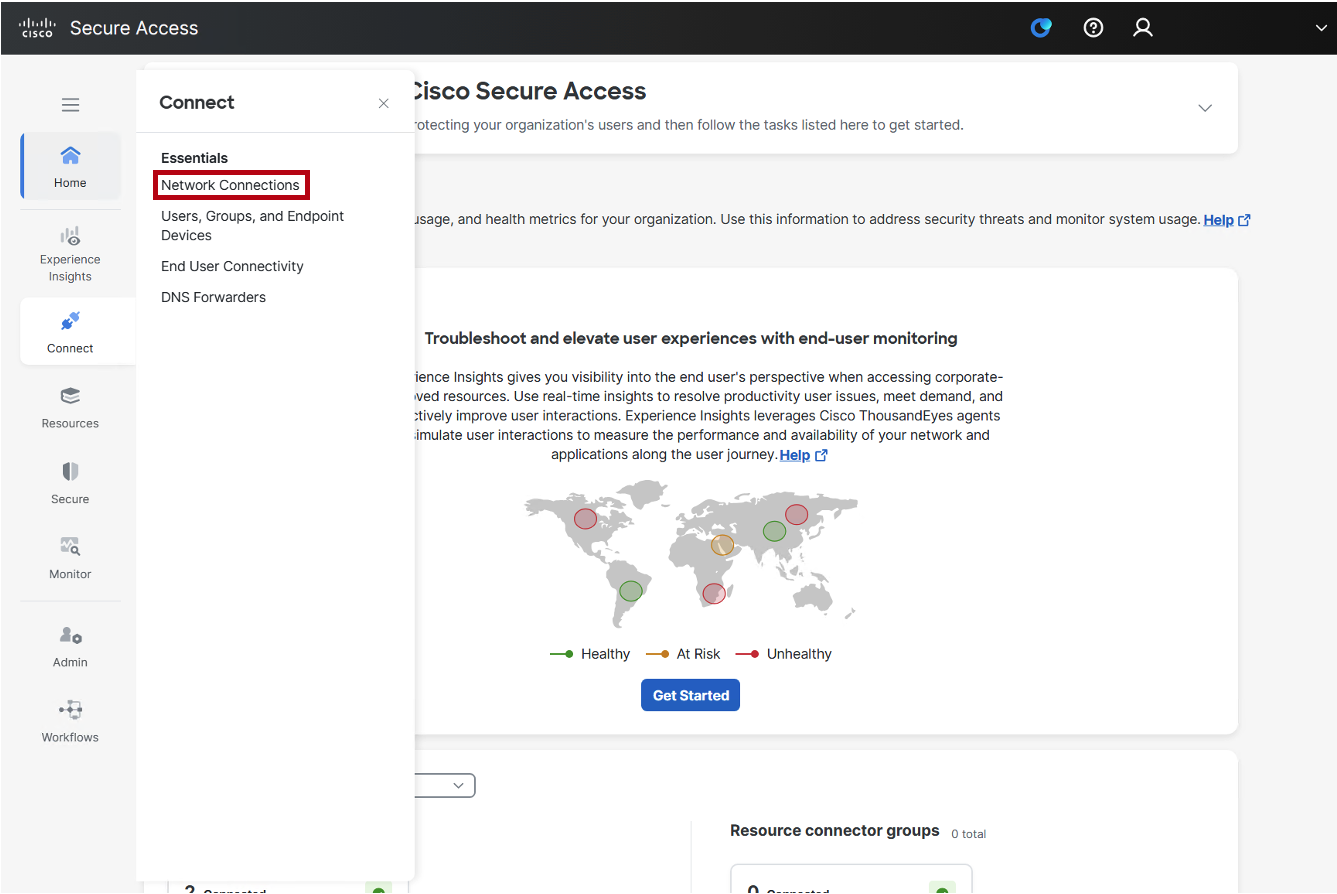
Task: Click the Cisco logo in the top bar
Action: pos(37,27)
